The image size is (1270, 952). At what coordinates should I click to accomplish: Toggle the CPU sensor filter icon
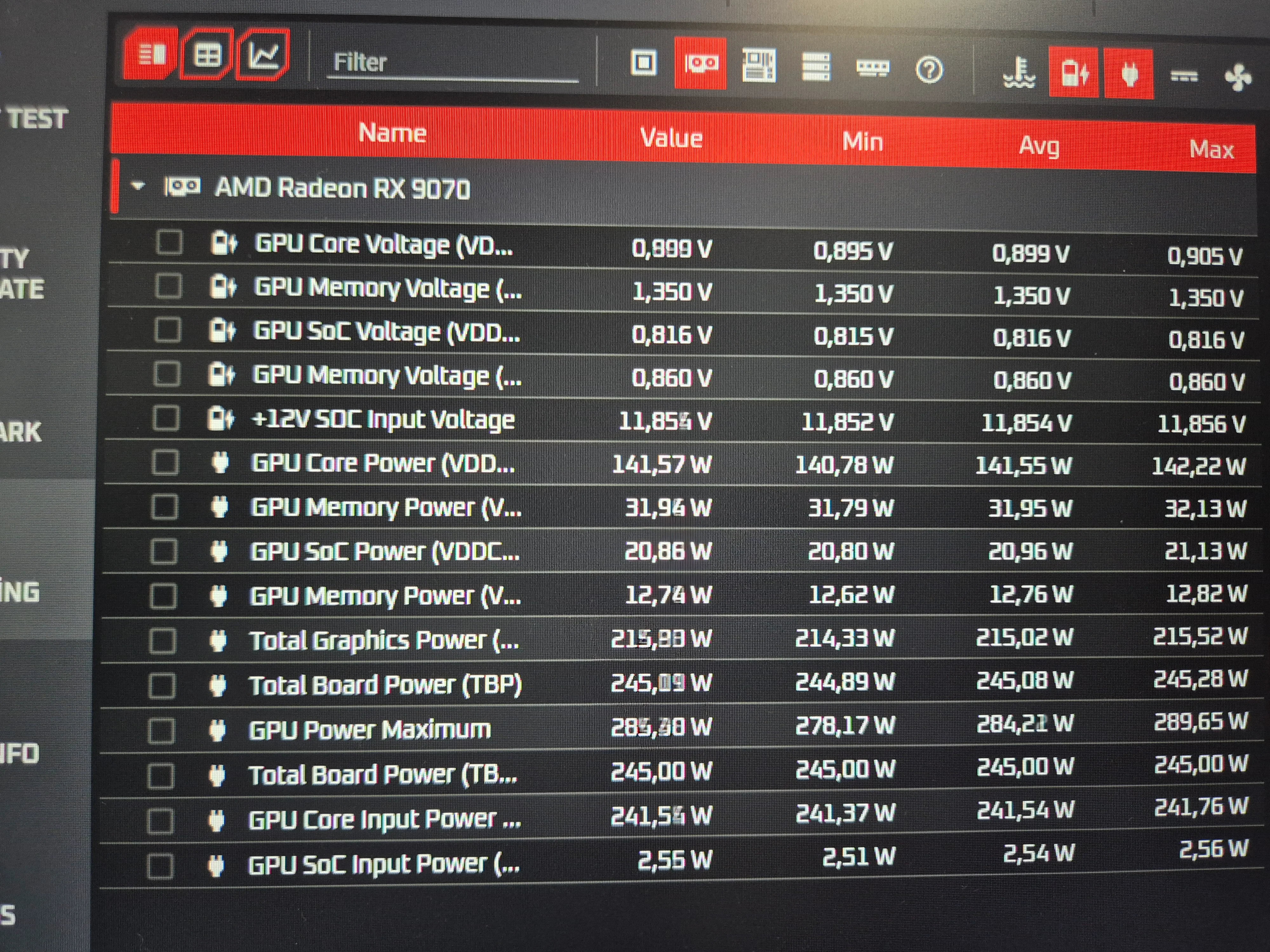(643, 63)
